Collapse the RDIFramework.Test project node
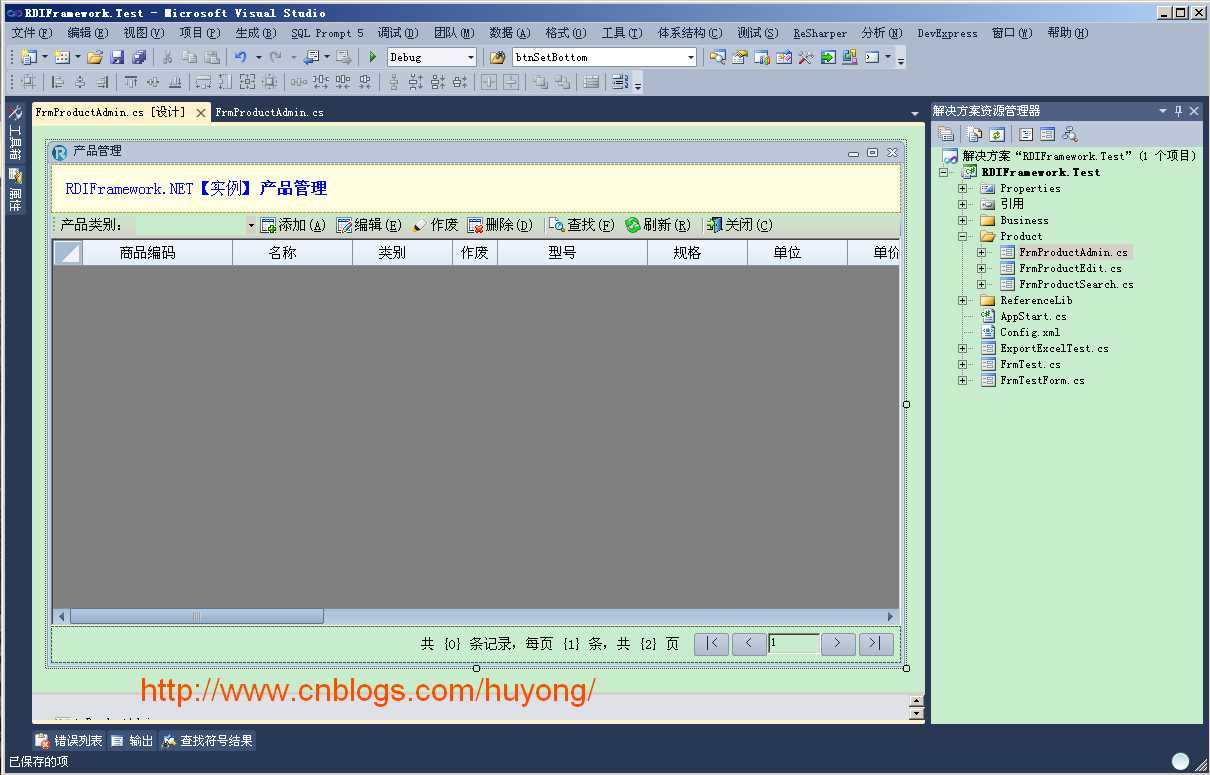 [x=943, y=173]
